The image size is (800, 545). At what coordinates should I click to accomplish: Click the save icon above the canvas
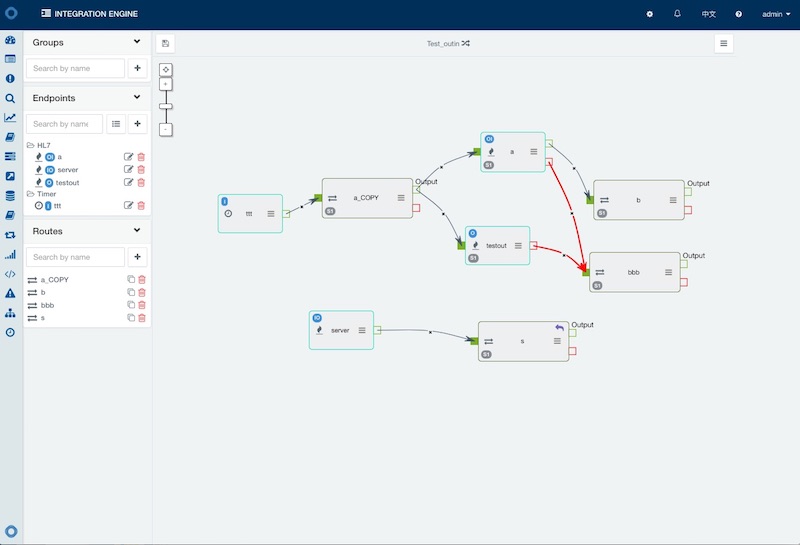(165, 43)
